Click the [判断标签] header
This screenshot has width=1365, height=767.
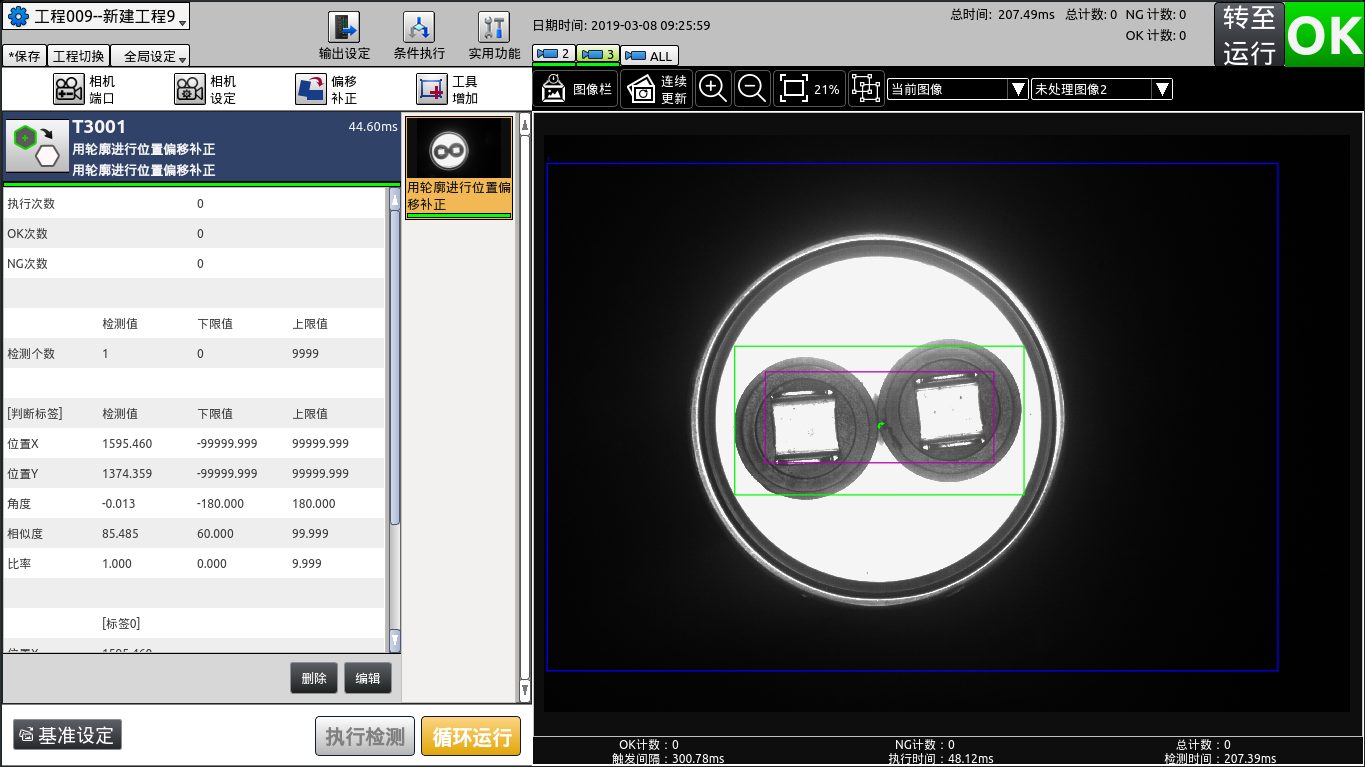tap(35, 414)
